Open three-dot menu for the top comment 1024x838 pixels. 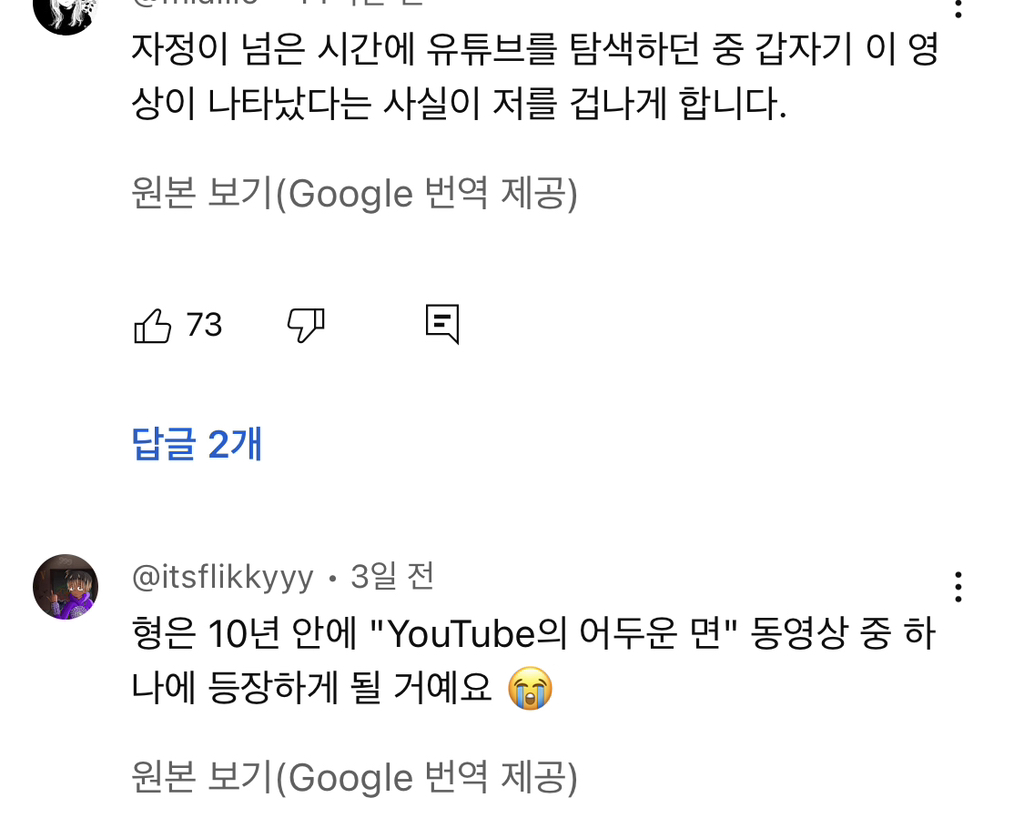click(x=958, y=8)
